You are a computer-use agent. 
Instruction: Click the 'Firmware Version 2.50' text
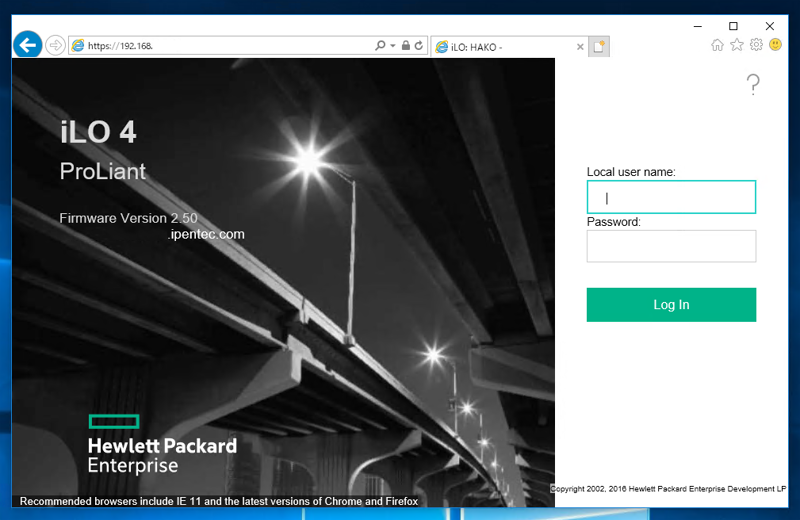[128, 218]
